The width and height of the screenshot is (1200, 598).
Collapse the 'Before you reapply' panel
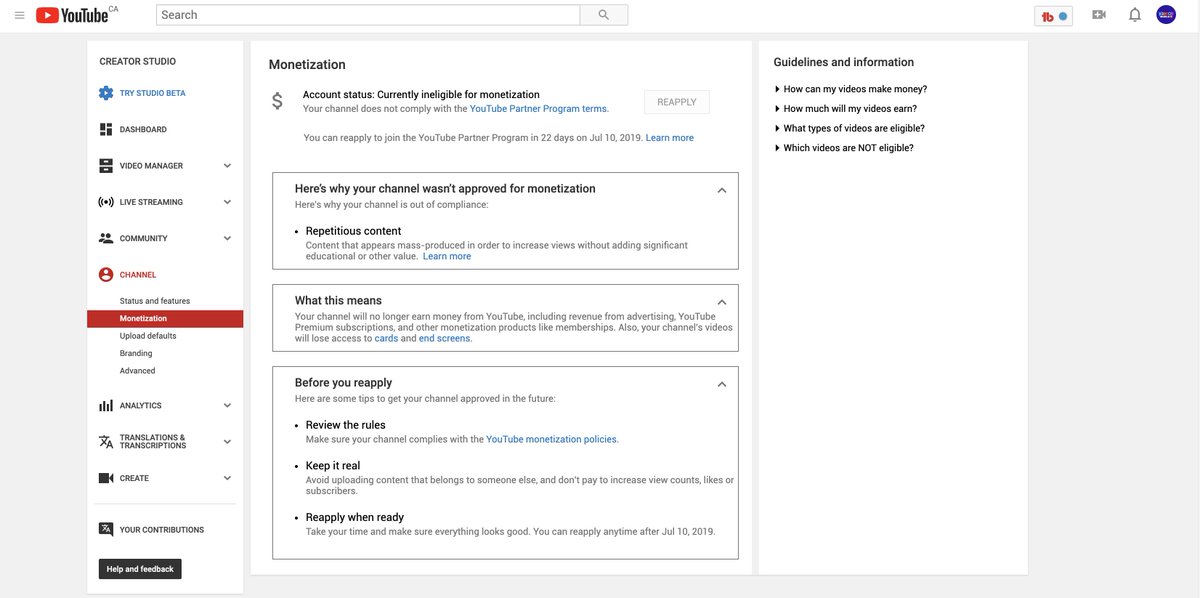point(722,384)
